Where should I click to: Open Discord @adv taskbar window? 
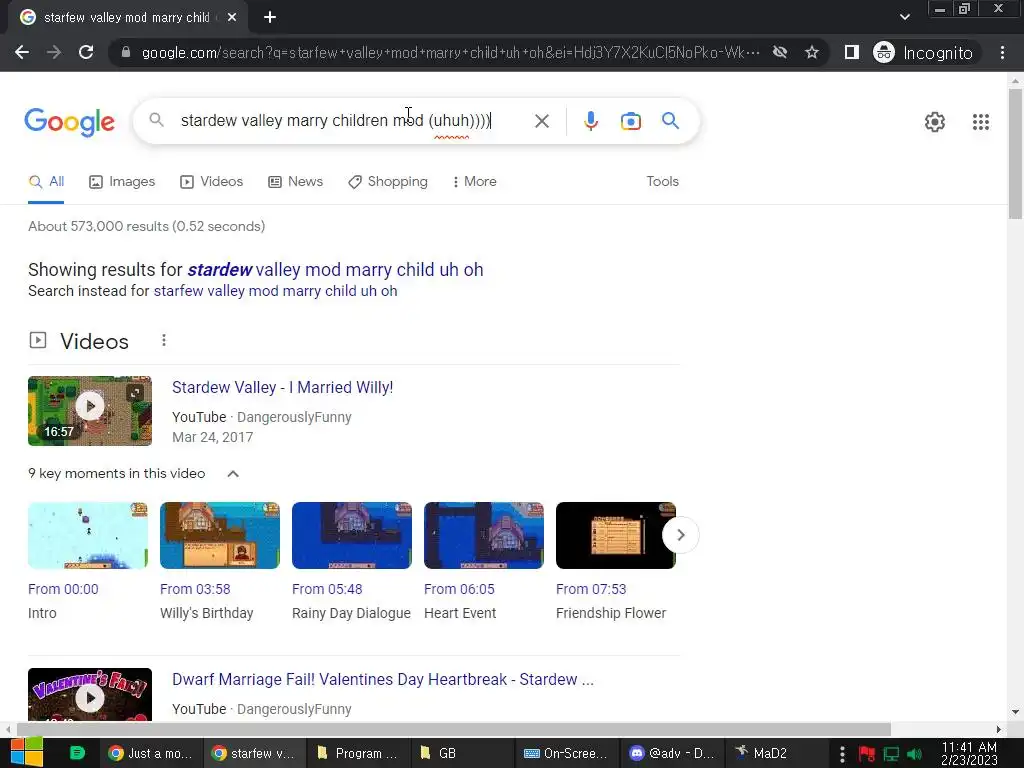(x=671, y=754)
